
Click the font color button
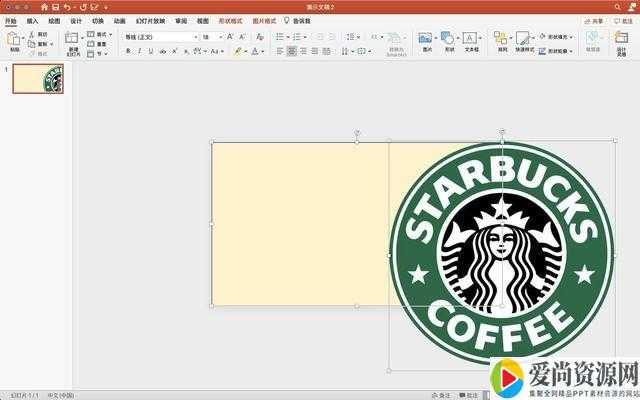256,50
